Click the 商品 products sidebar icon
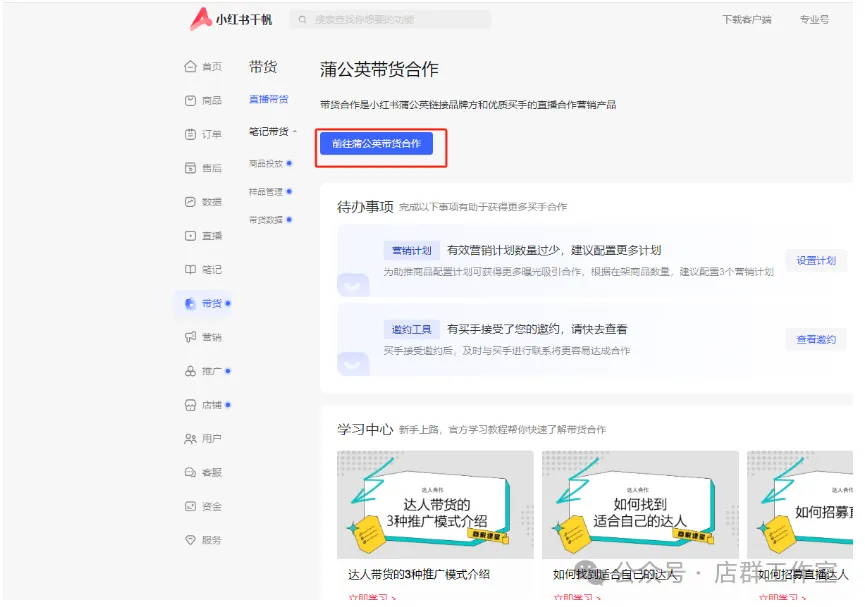Screen dimensions: 865x607 pos(190,101)
